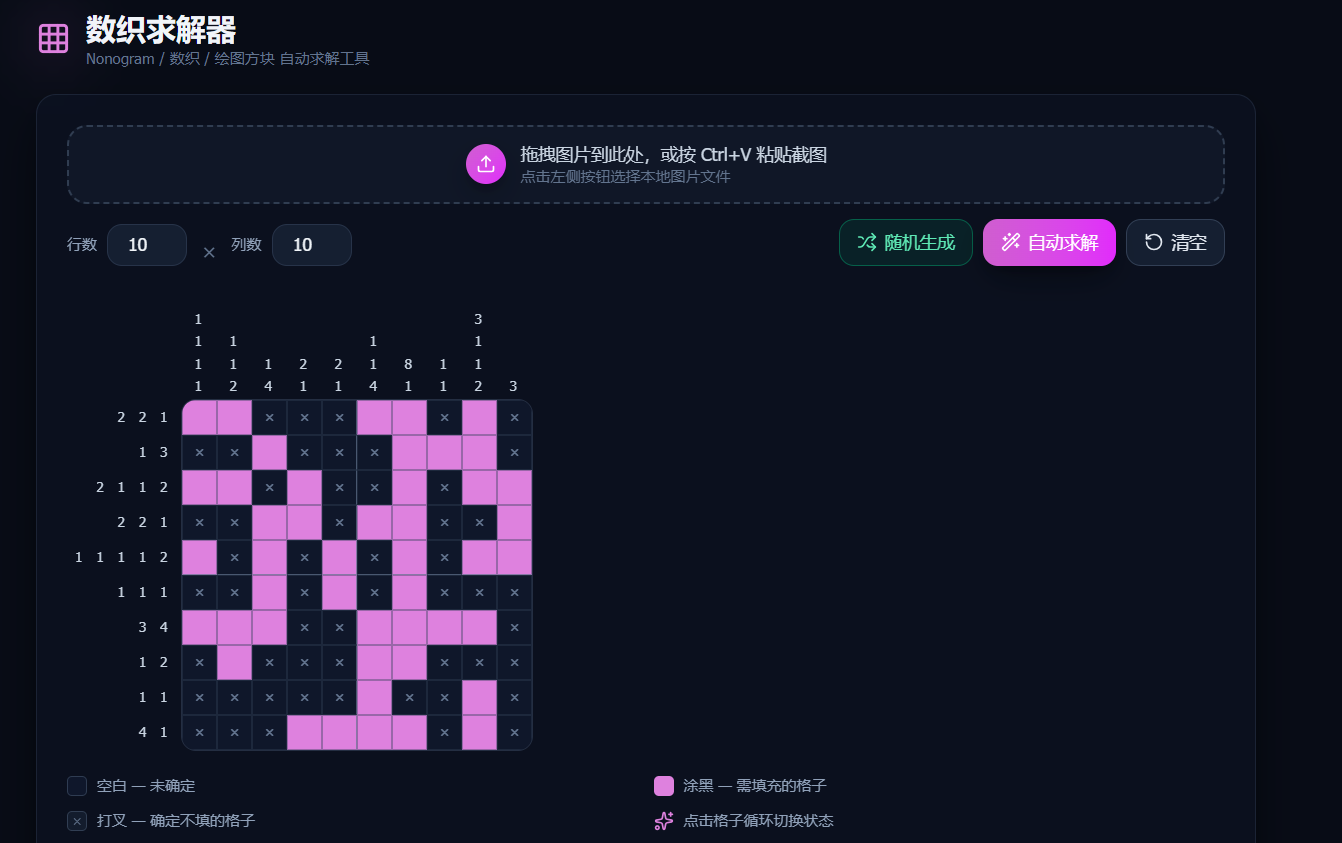1342x843 pixels.
Task: Toggle crossed cell at row 1, column 3
Action: coord(269,417)
